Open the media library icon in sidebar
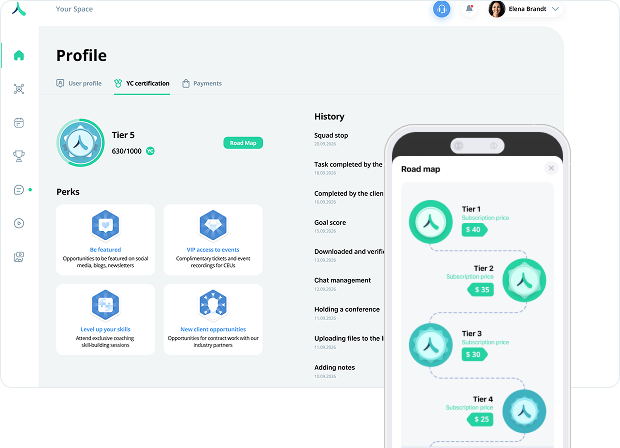 19,257
